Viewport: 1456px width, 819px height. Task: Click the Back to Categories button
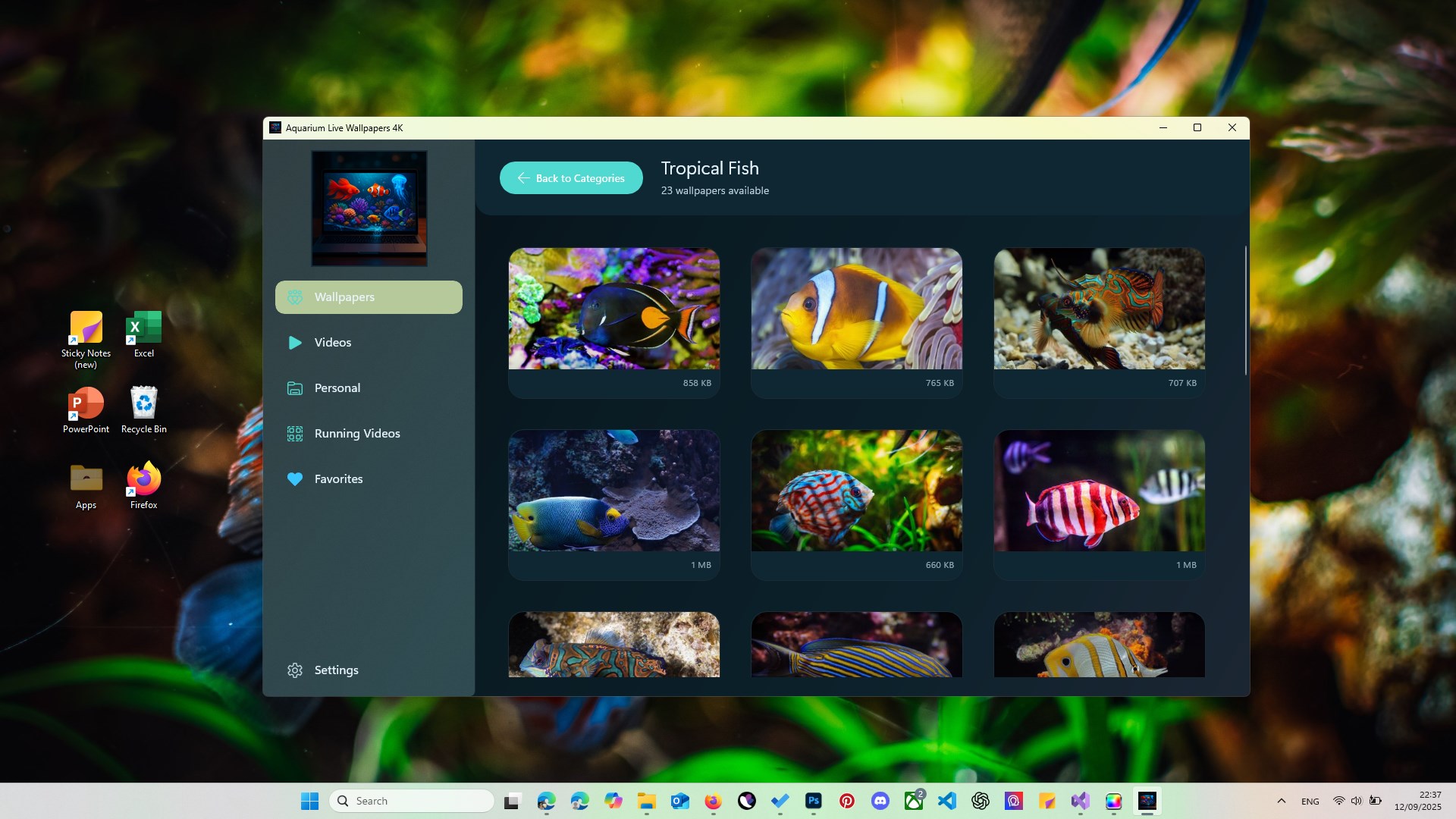[571, 177]
